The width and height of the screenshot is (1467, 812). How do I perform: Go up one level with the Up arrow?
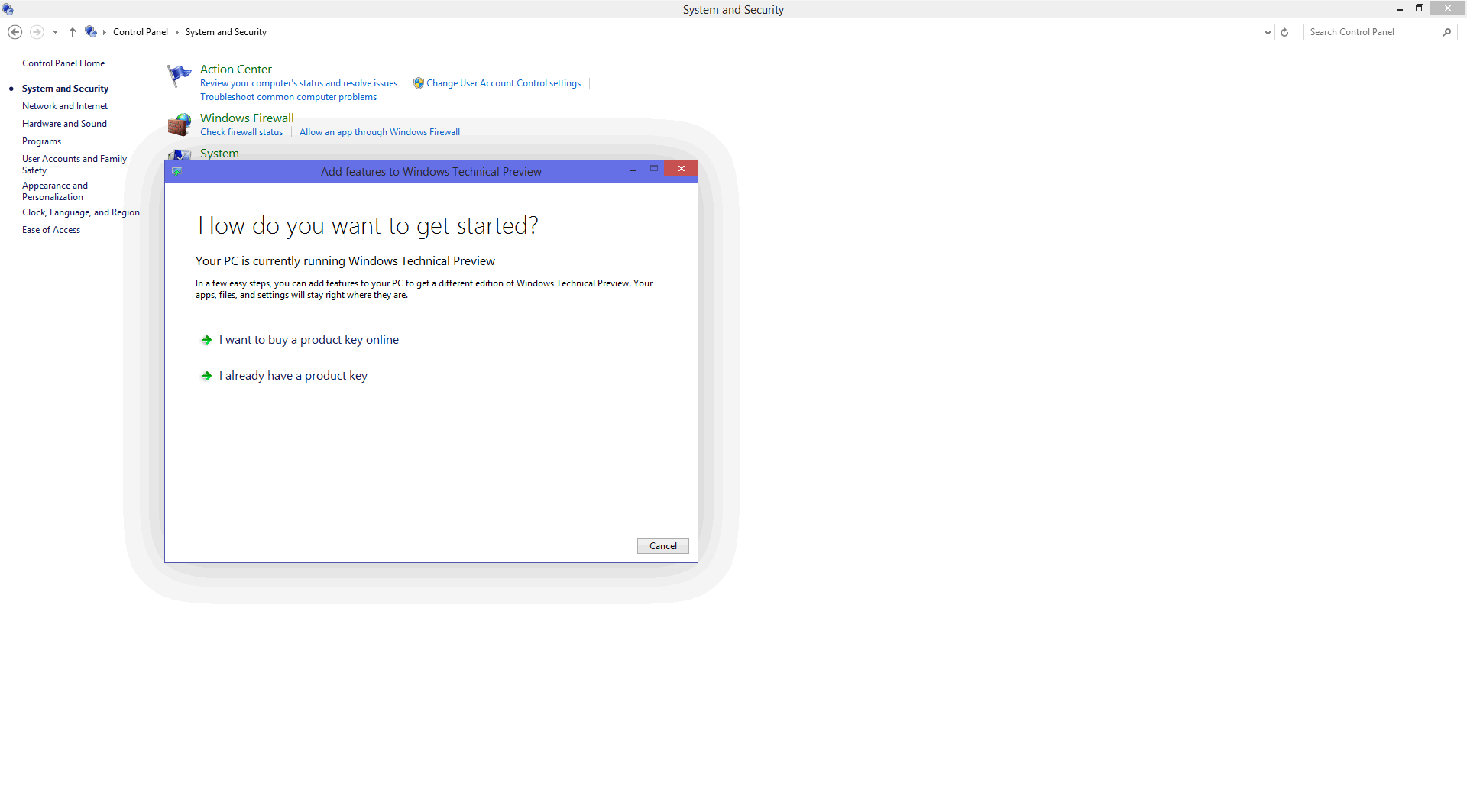pos(73,32)
